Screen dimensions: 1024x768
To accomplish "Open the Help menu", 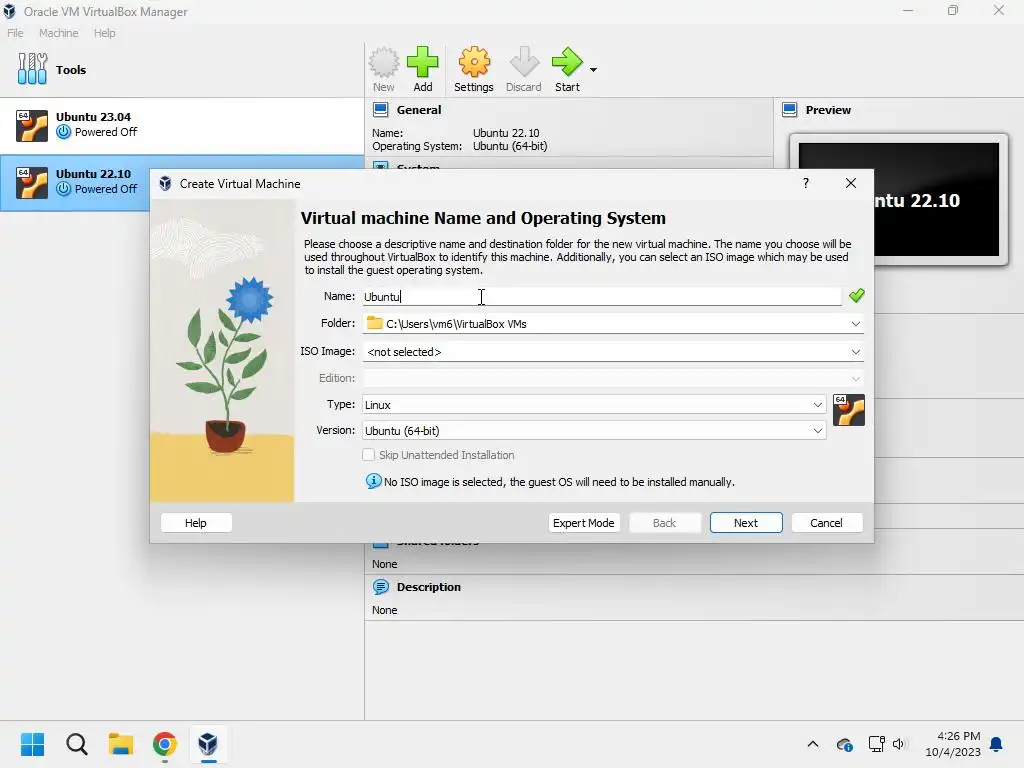I will click(x=104, y=33).
